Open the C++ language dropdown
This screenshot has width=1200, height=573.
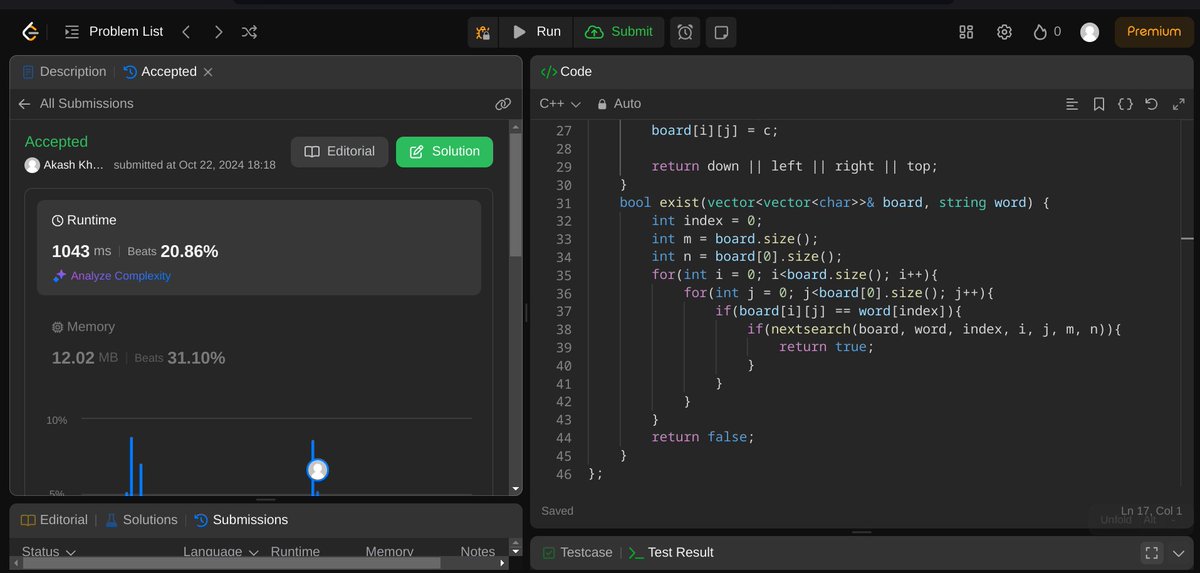560,104
